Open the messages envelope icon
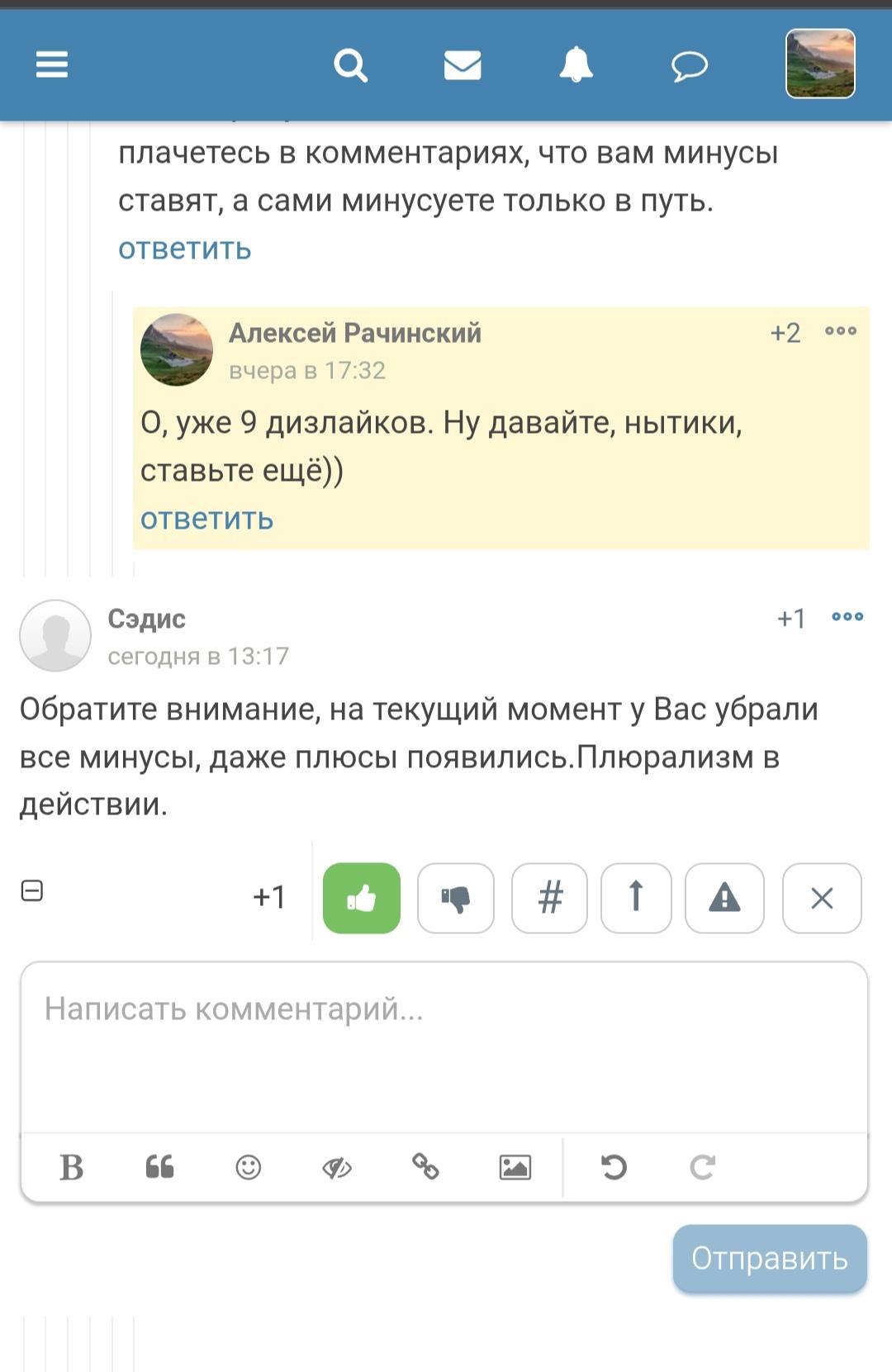This screenshot has height=1372, width=892. (x=463, y=64)
